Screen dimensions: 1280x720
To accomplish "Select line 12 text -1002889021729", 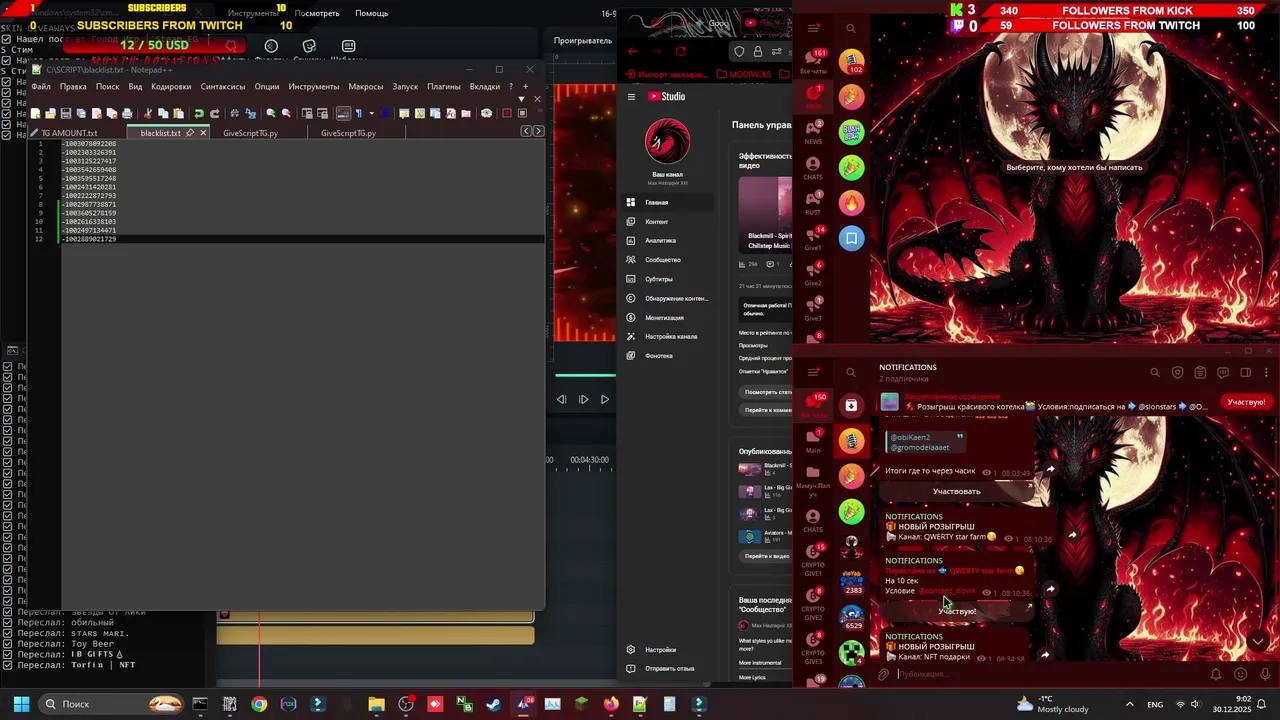I will [x=89, y=239].
